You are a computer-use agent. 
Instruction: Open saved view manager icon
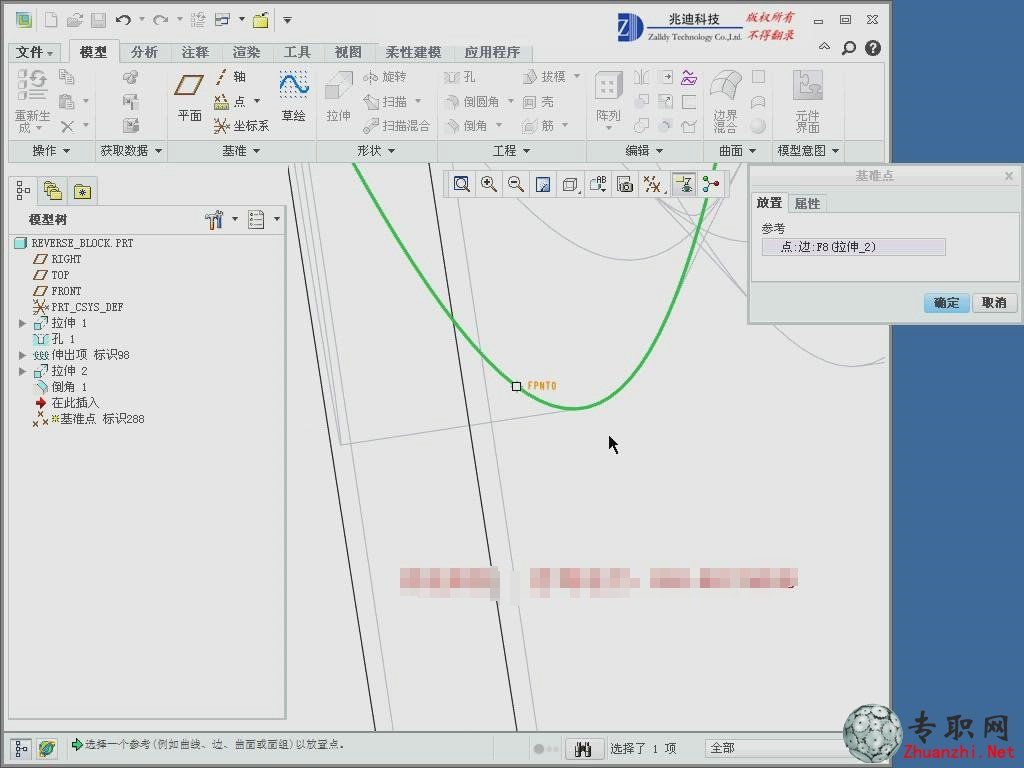[598, 184]
